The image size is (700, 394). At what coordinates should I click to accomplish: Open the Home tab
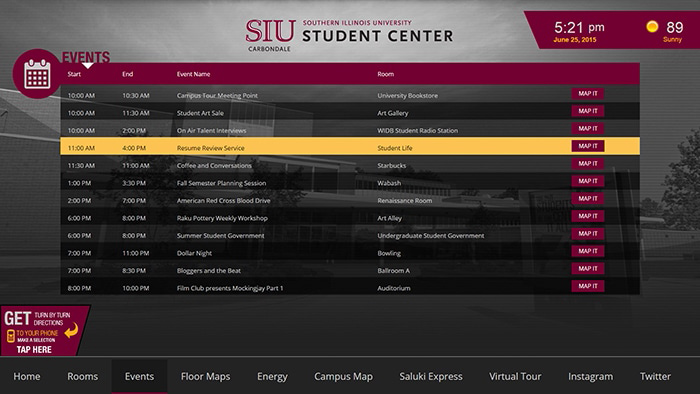27,376
